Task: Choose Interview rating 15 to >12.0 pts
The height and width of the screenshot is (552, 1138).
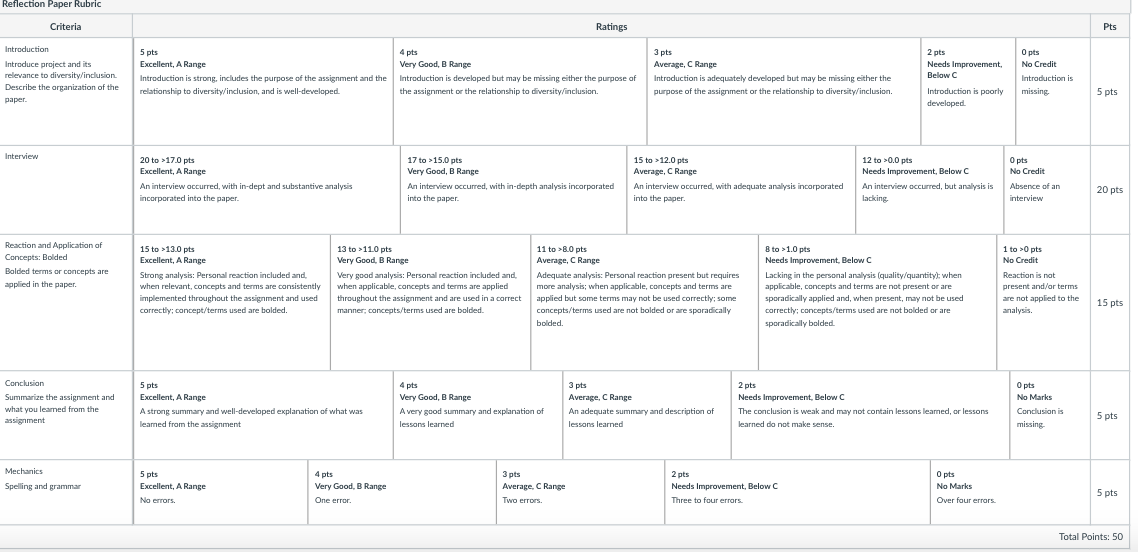Action: pyautogui.click(x=741, y=190)
